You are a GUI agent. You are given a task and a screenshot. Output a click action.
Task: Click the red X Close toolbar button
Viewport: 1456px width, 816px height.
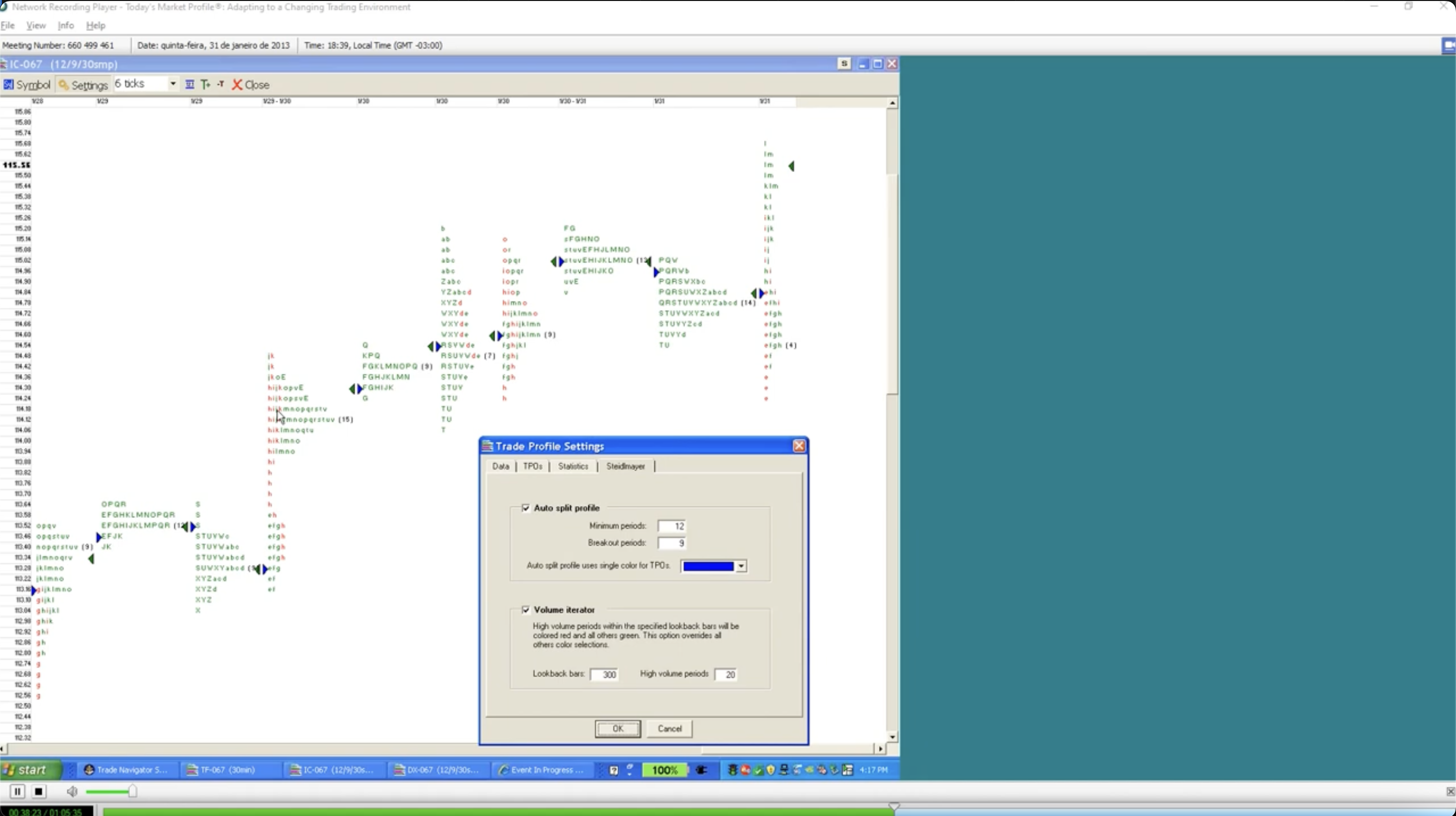click(250, 85)
